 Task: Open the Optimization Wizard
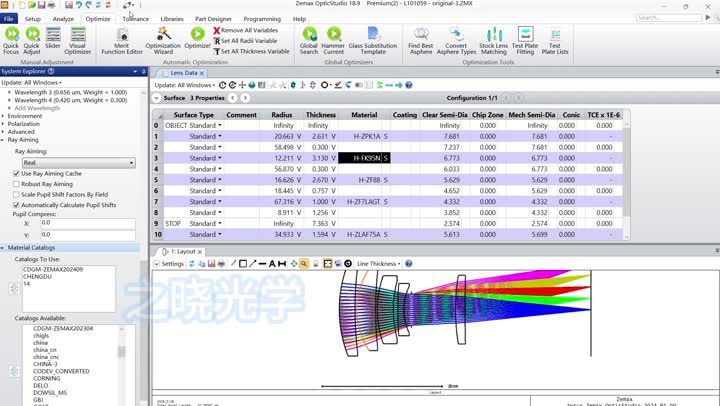(x=163, y=40)
